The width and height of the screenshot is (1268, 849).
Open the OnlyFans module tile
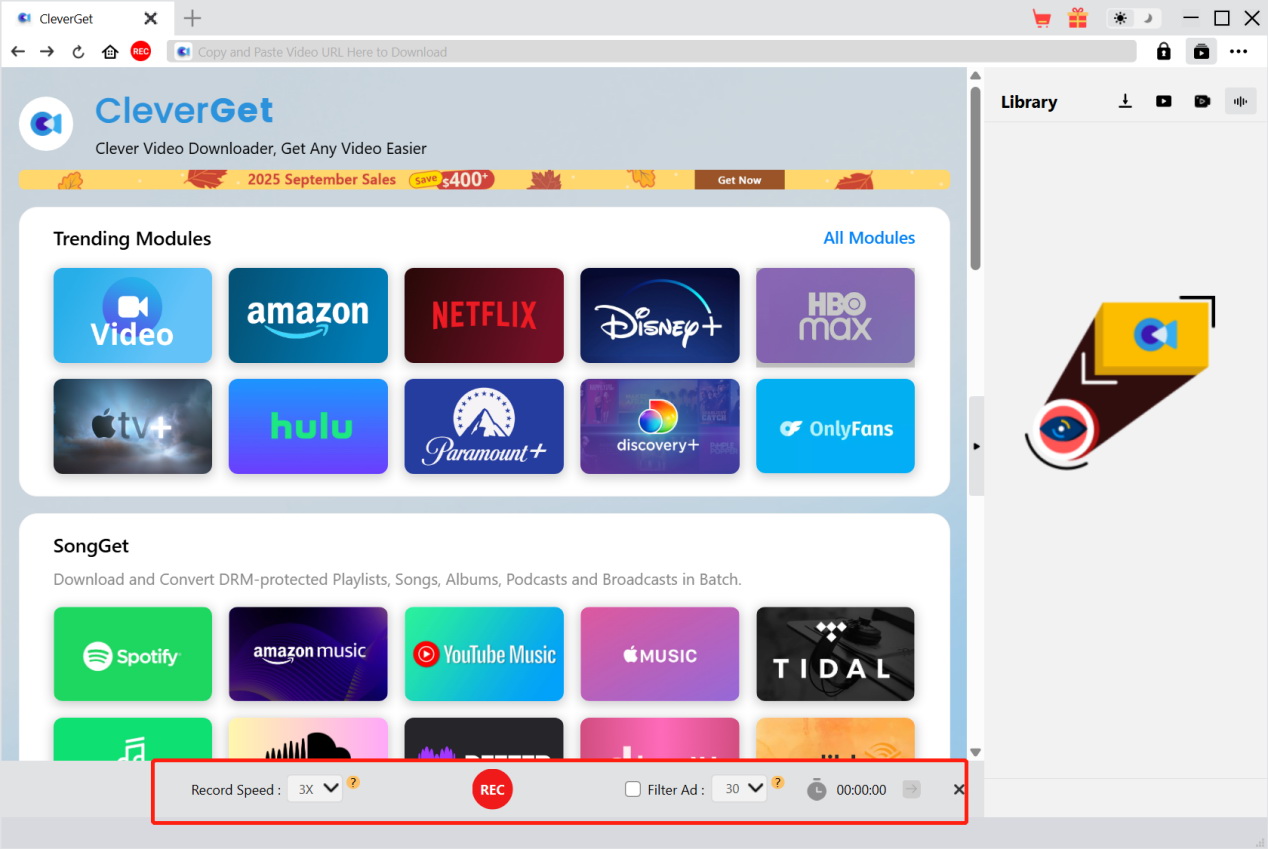835,426
